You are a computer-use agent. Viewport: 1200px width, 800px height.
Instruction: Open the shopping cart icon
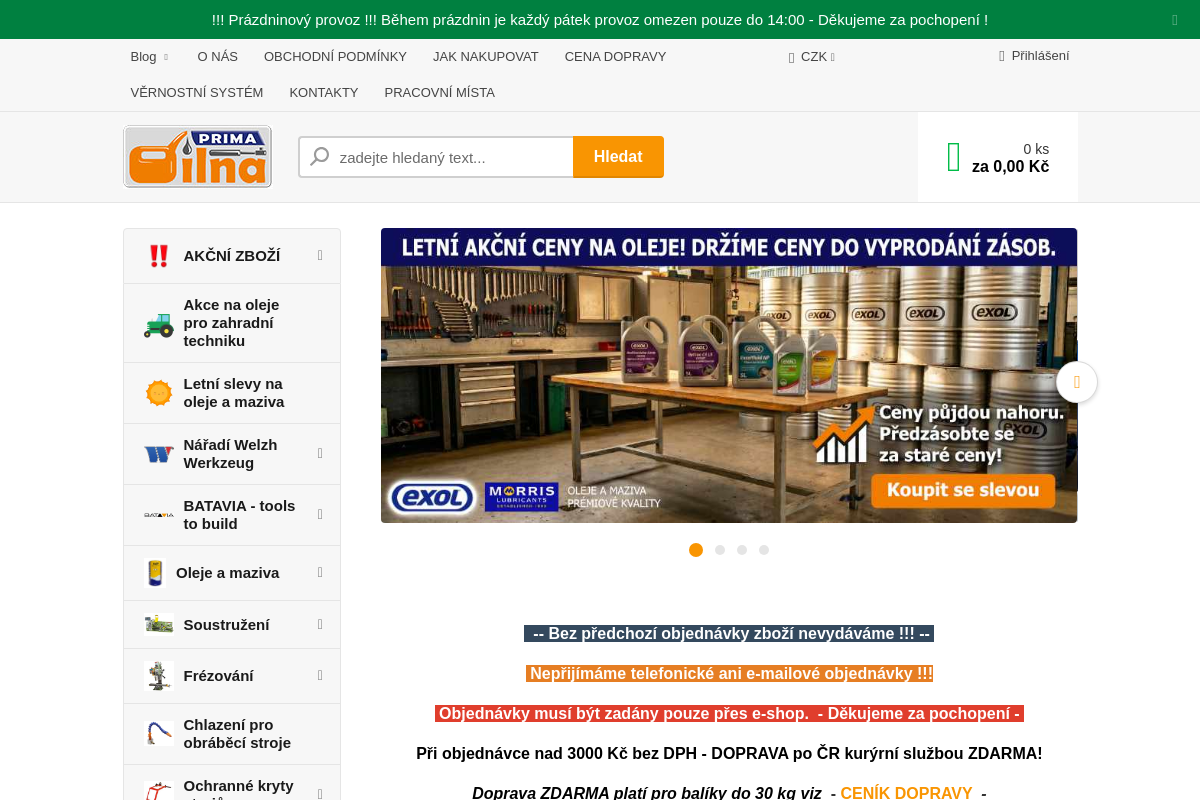click(954, 157)
